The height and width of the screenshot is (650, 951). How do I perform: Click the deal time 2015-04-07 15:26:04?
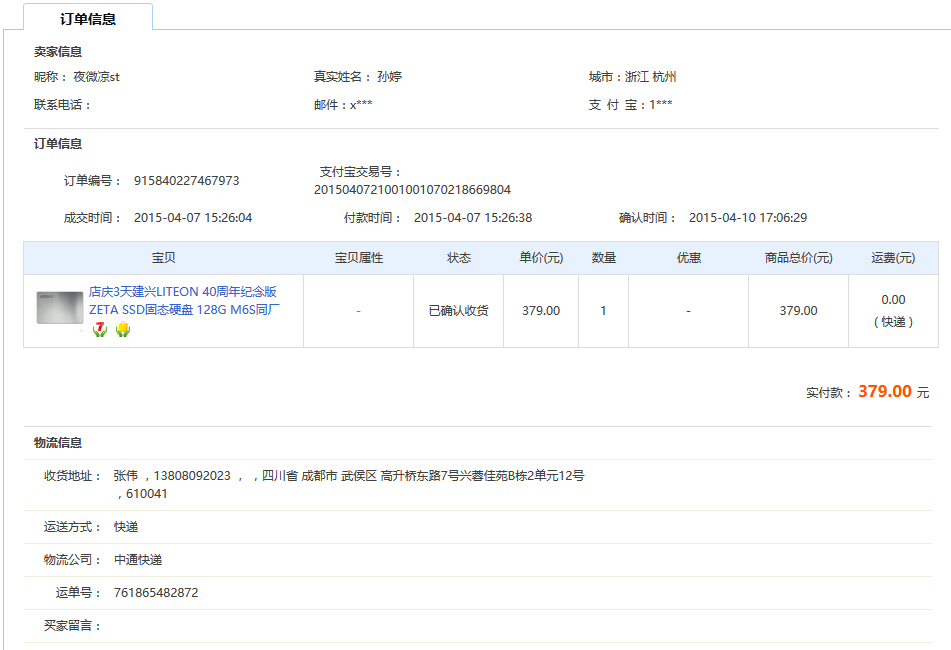(x=193, y=218)
